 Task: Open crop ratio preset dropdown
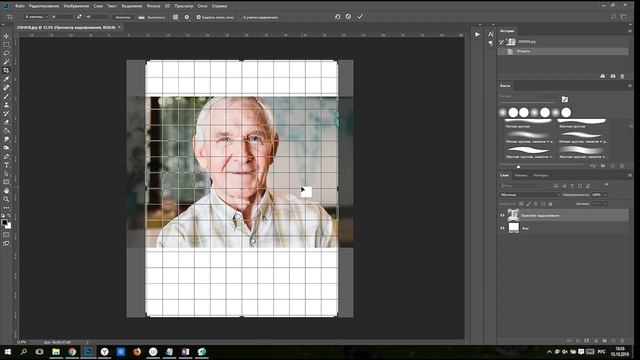(36, 17)
